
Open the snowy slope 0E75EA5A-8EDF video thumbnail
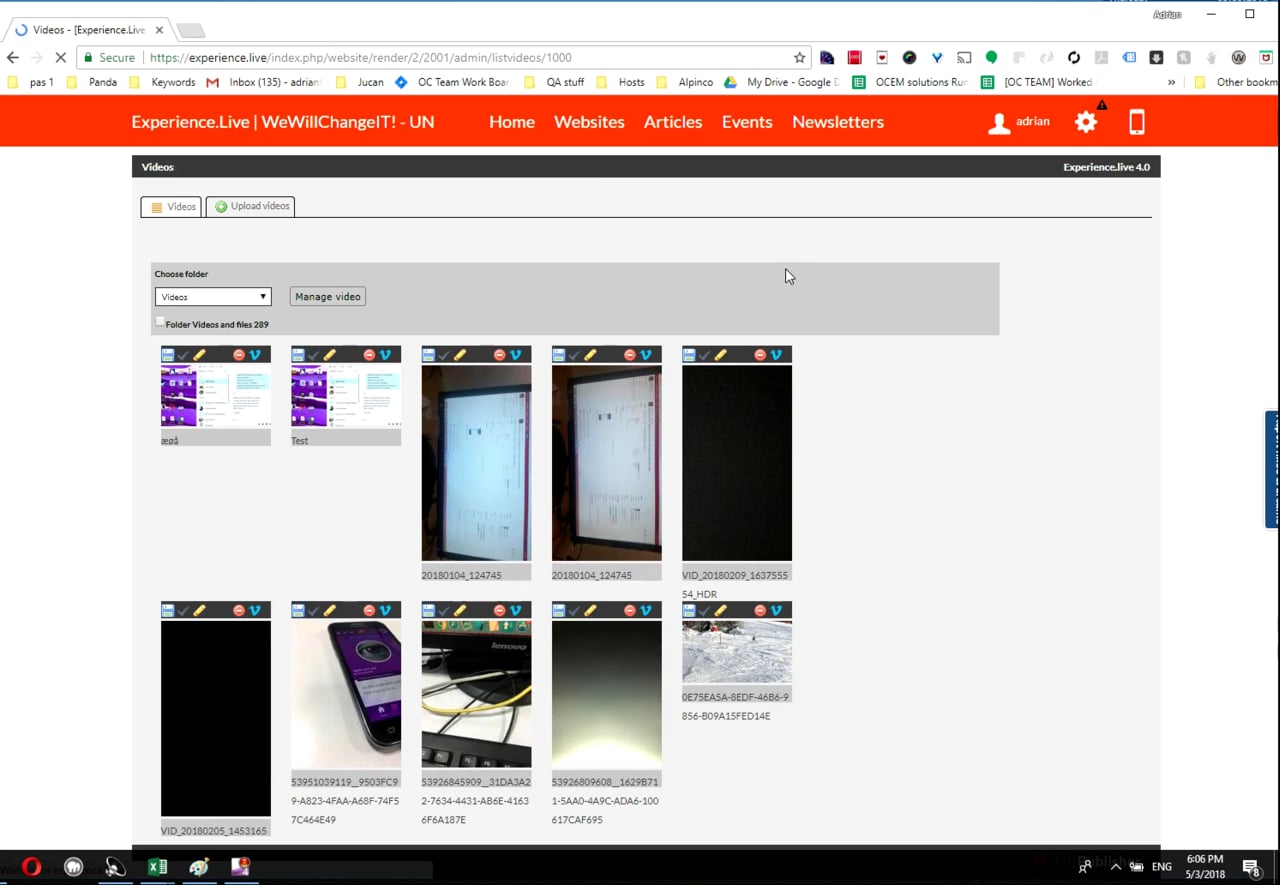pyautogui.click(x=737, y=652)
